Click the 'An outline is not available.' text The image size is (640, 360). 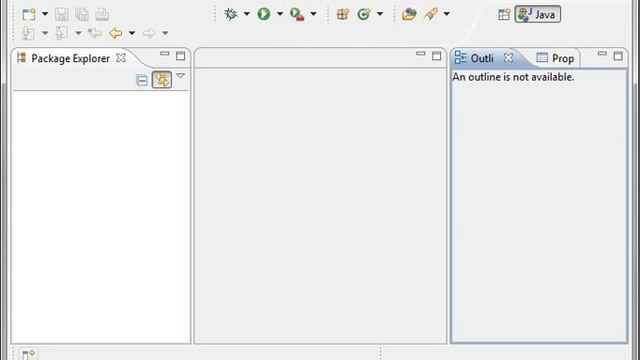point(513,77)
